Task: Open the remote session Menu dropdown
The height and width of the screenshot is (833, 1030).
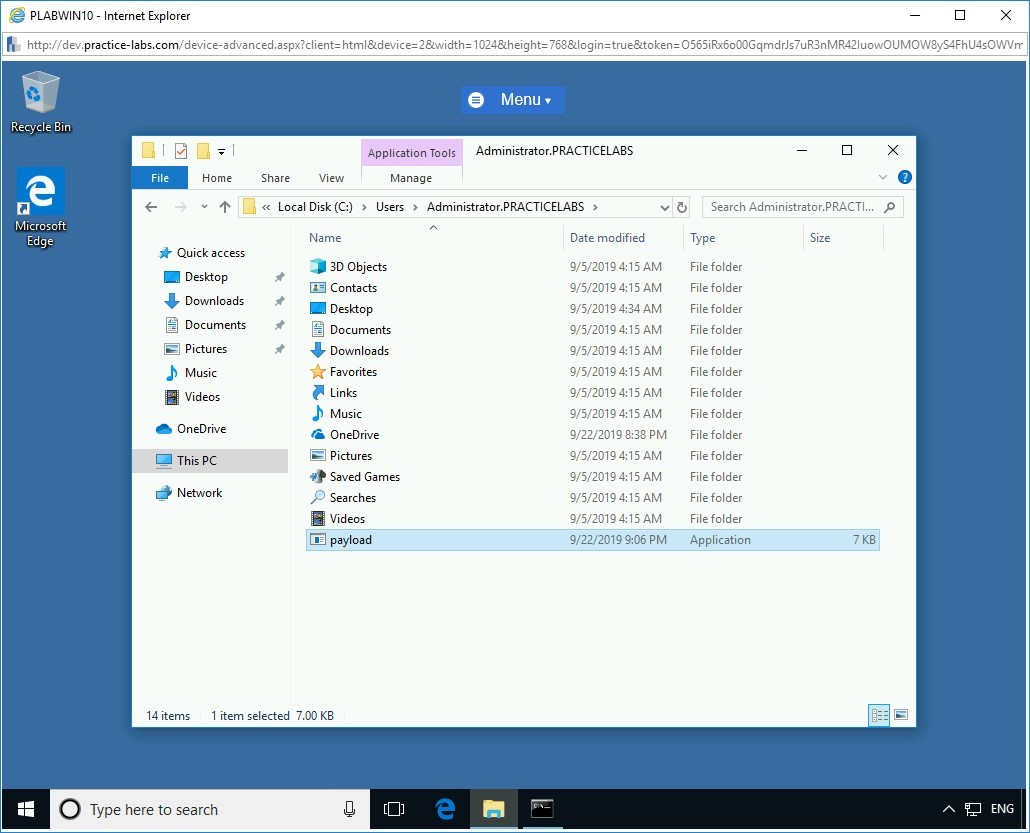Action: tap(513, 100)
